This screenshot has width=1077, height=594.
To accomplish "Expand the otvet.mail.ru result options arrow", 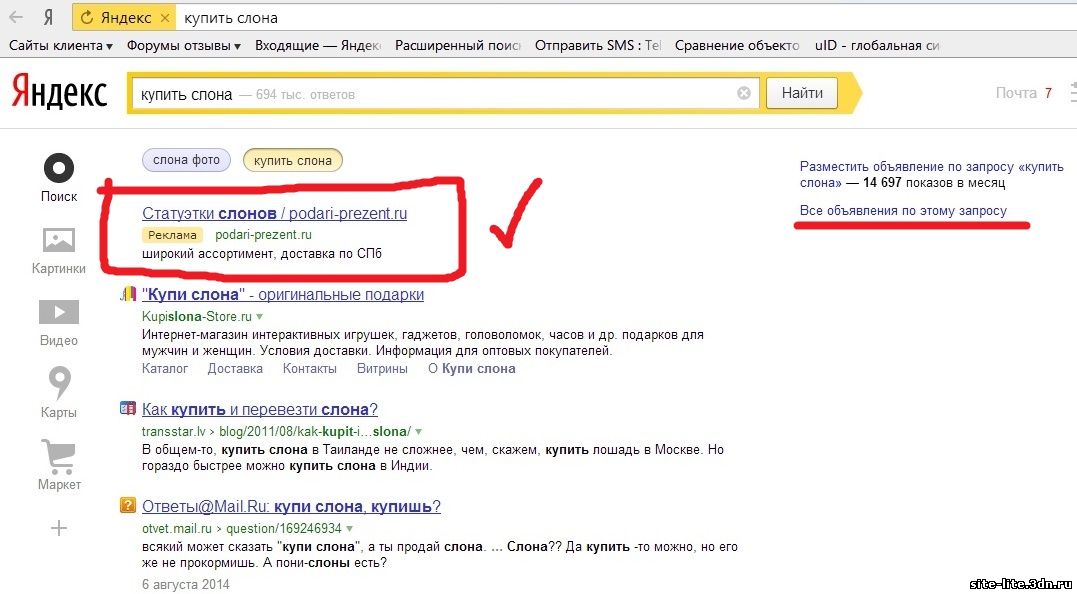I will pyautogui.click(x=350, y=529).
